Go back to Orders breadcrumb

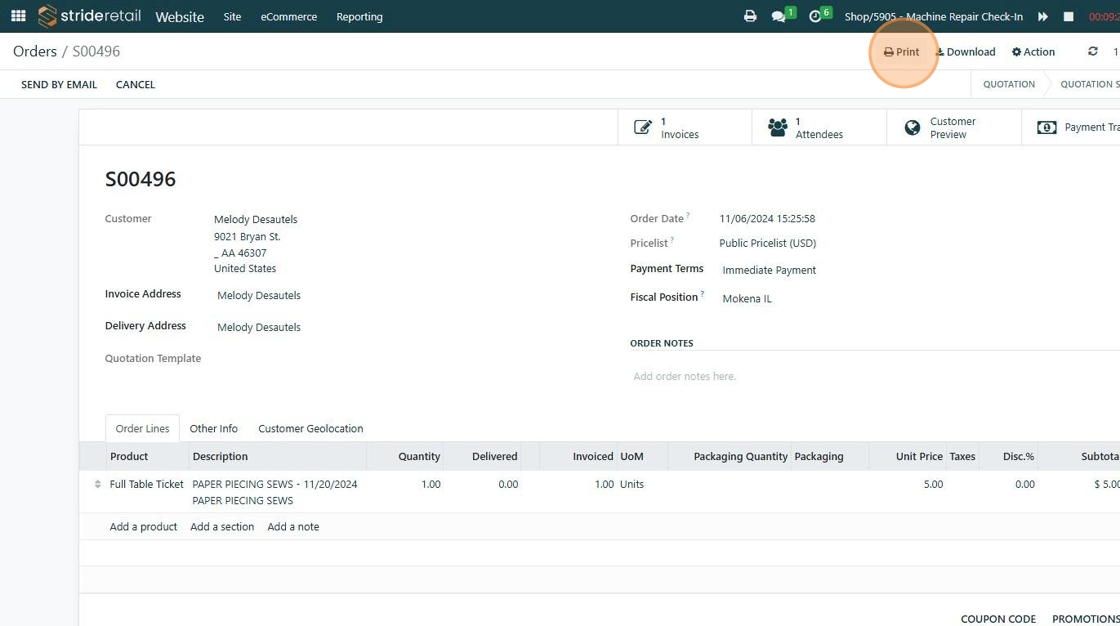coord(34,51)
